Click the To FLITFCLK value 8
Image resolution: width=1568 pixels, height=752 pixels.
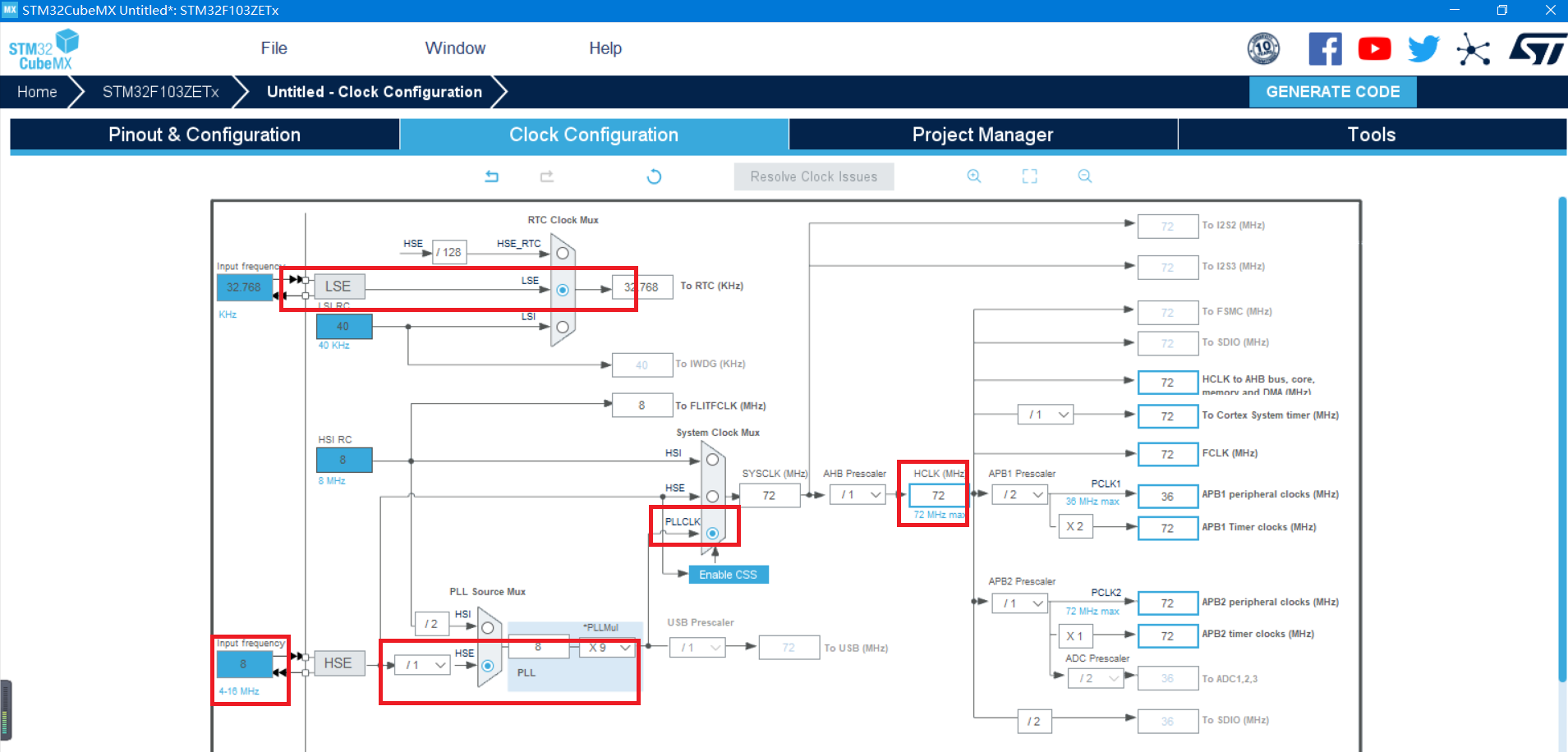click(642, 406)
